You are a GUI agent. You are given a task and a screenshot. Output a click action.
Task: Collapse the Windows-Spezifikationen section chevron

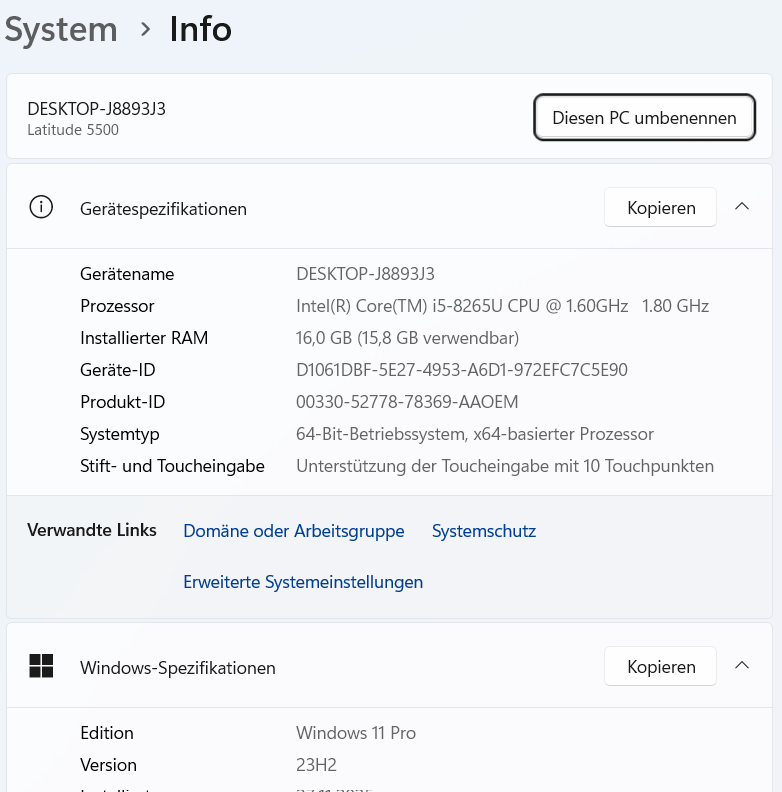point(742,666)
